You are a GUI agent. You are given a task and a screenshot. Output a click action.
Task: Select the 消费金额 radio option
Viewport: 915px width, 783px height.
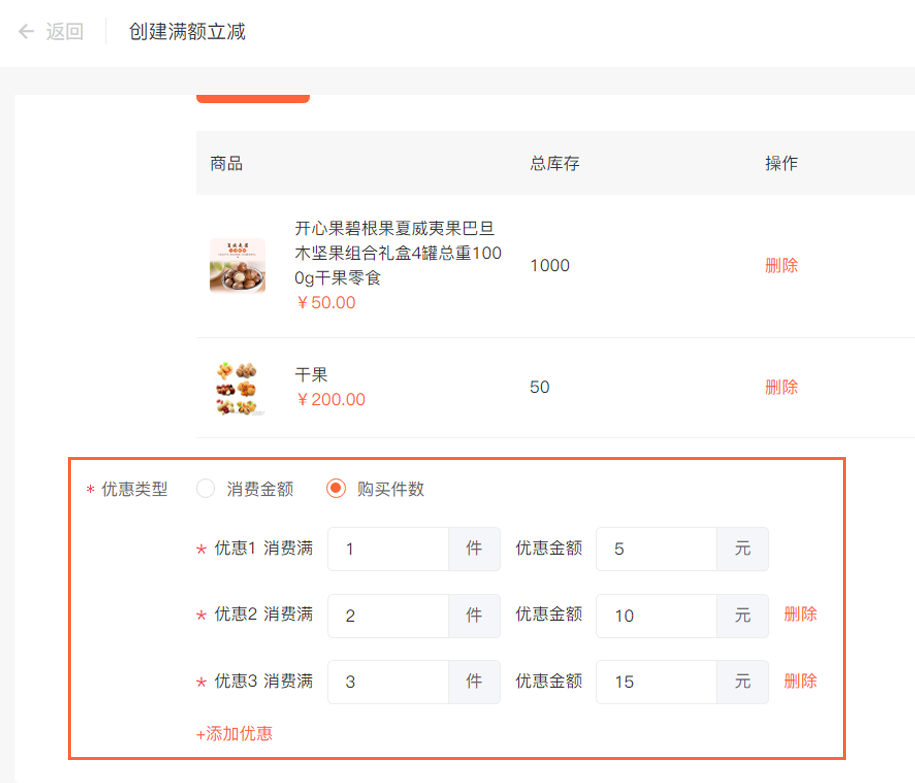(205, 488)
